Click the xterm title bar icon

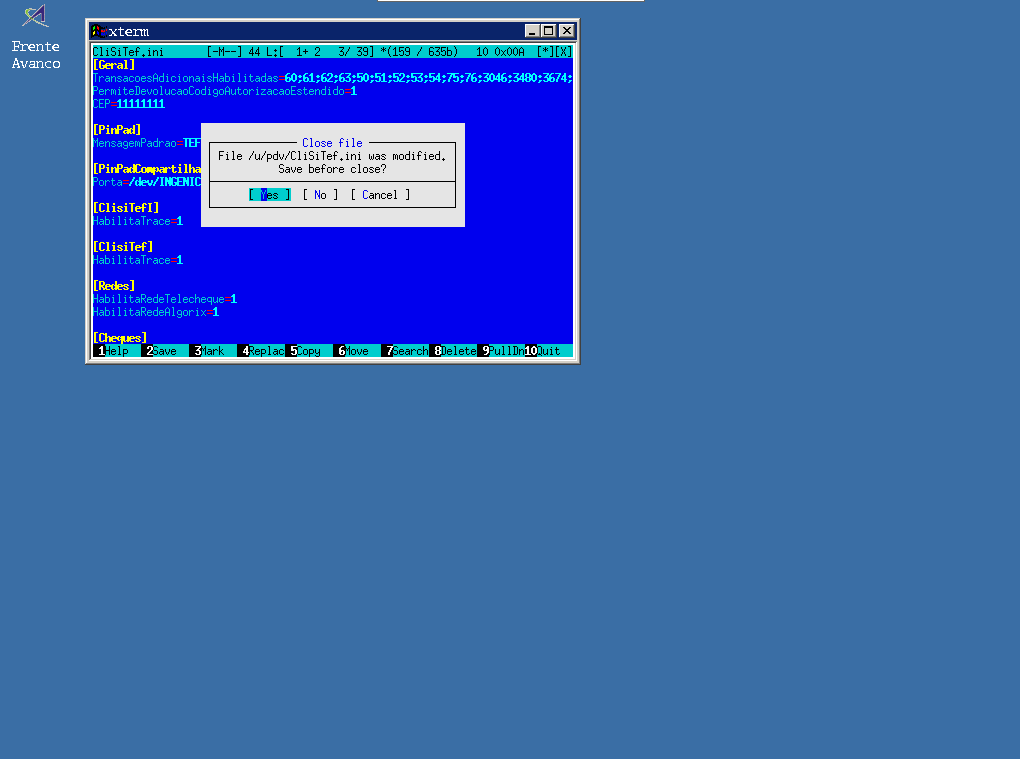(x=99, y=31)
